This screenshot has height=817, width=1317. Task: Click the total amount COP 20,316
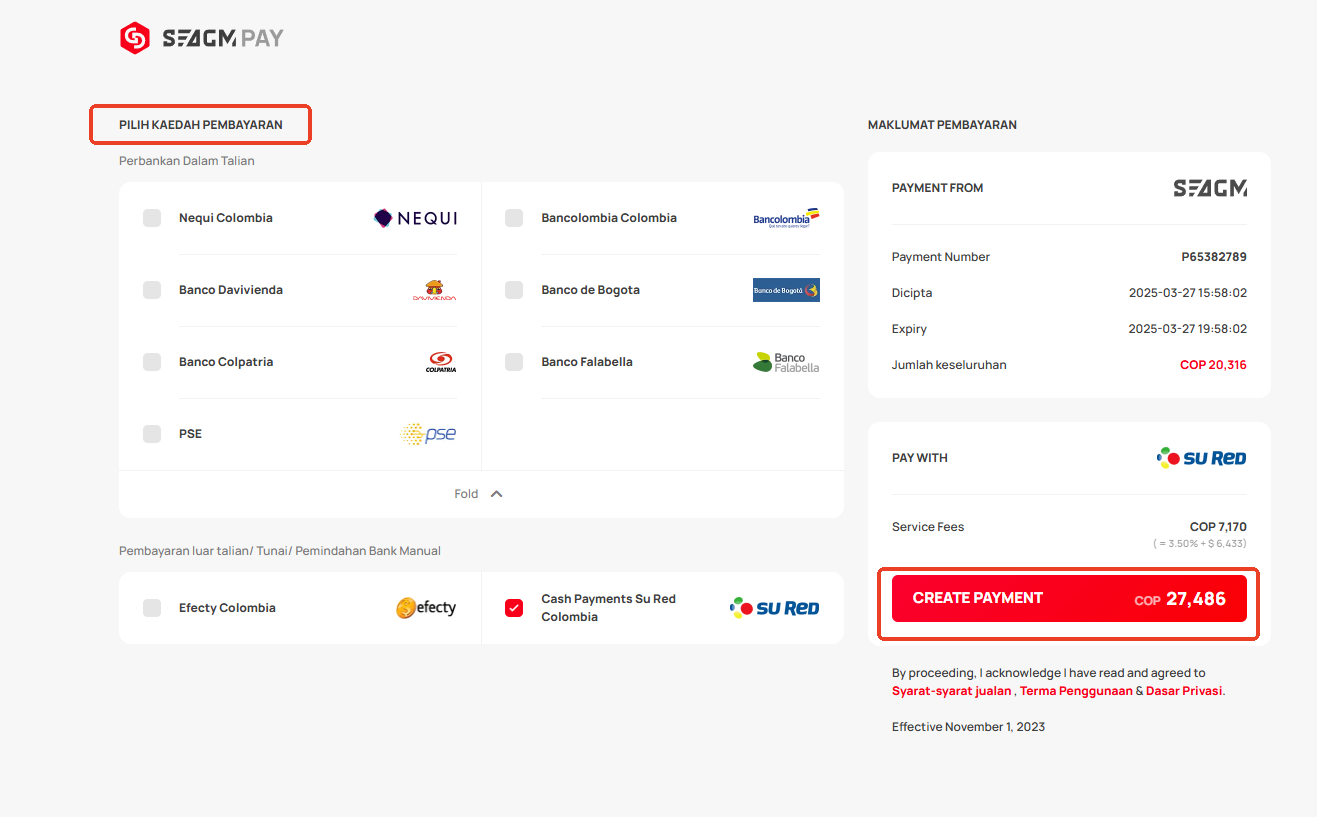[x=1213, y=365]
